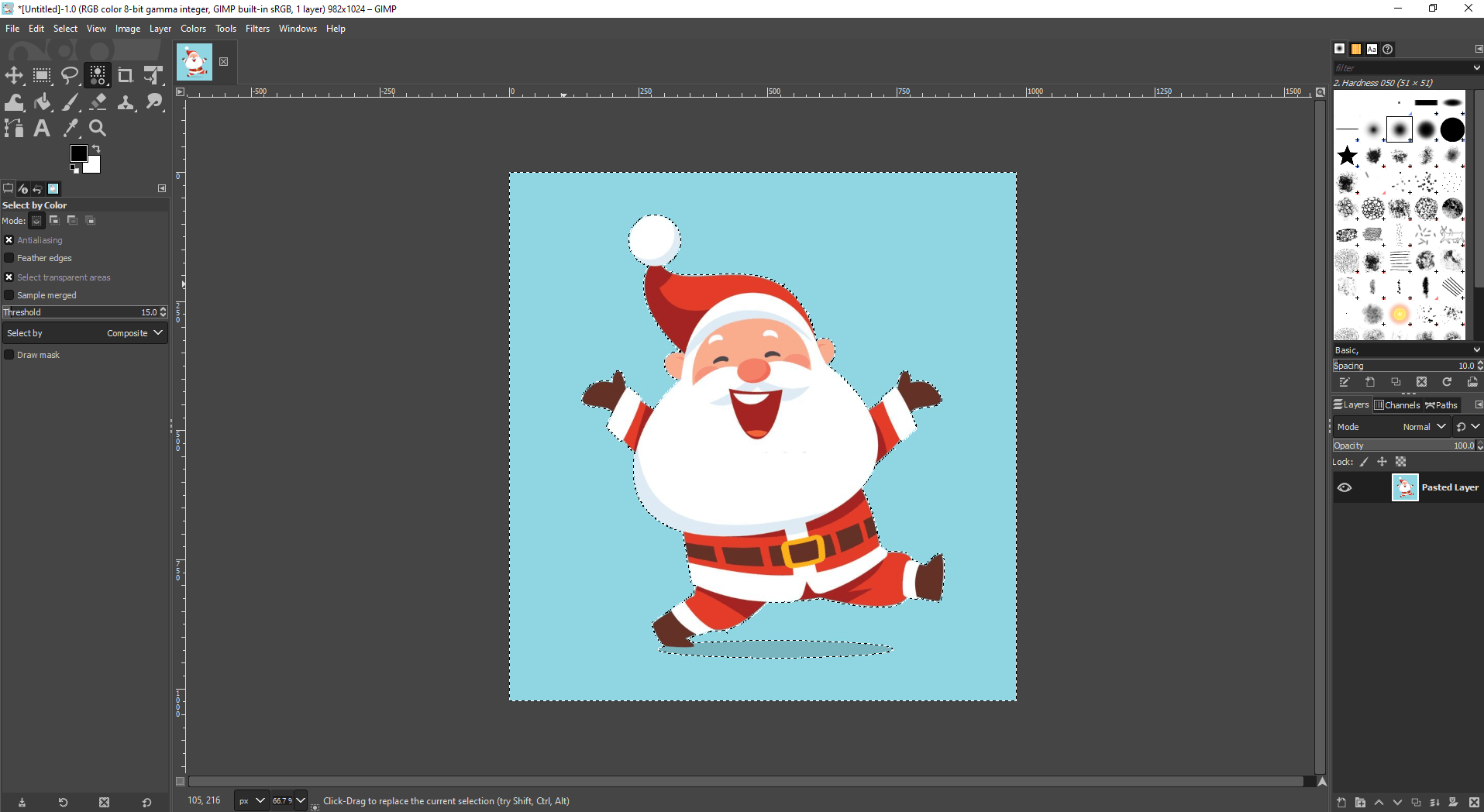
Task: Select the Free Select lasso tool
Action: [x=70, y=75]
